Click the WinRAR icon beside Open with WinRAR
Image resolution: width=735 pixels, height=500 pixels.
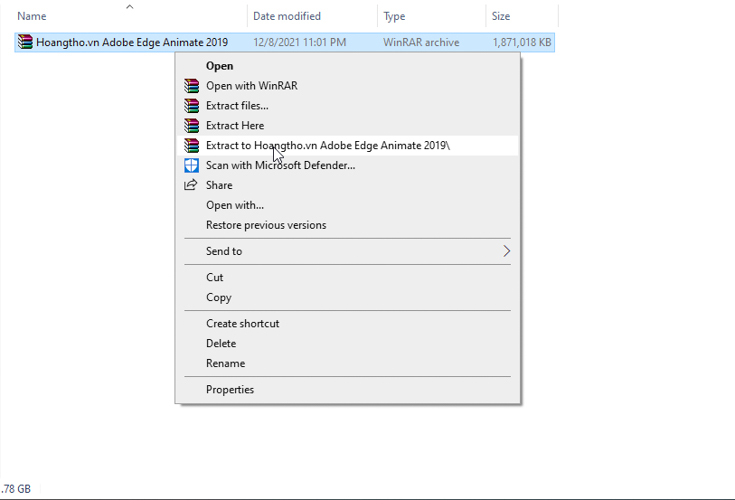pos(191,86)
